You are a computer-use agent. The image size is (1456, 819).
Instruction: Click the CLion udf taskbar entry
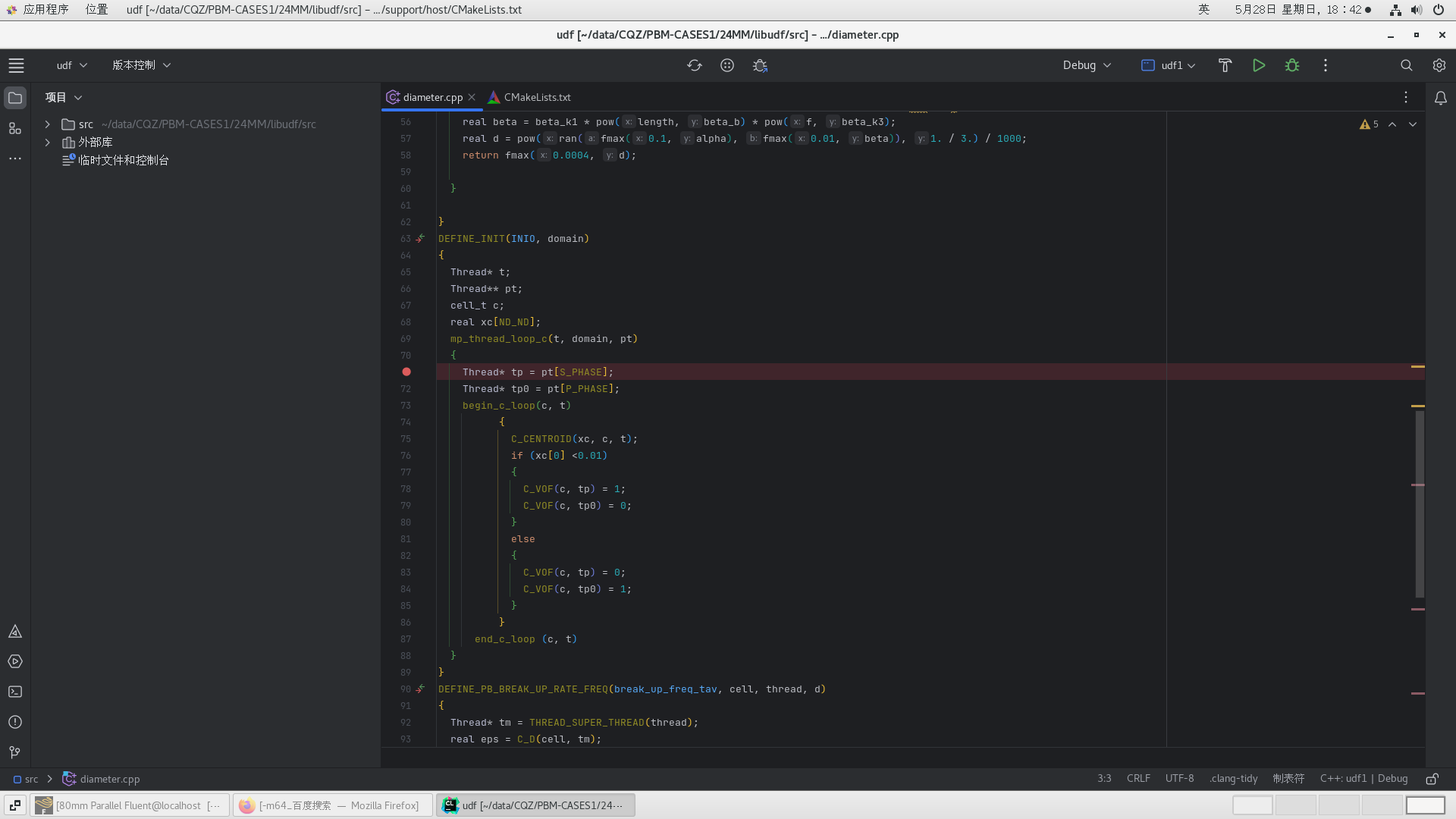(535, 805)
